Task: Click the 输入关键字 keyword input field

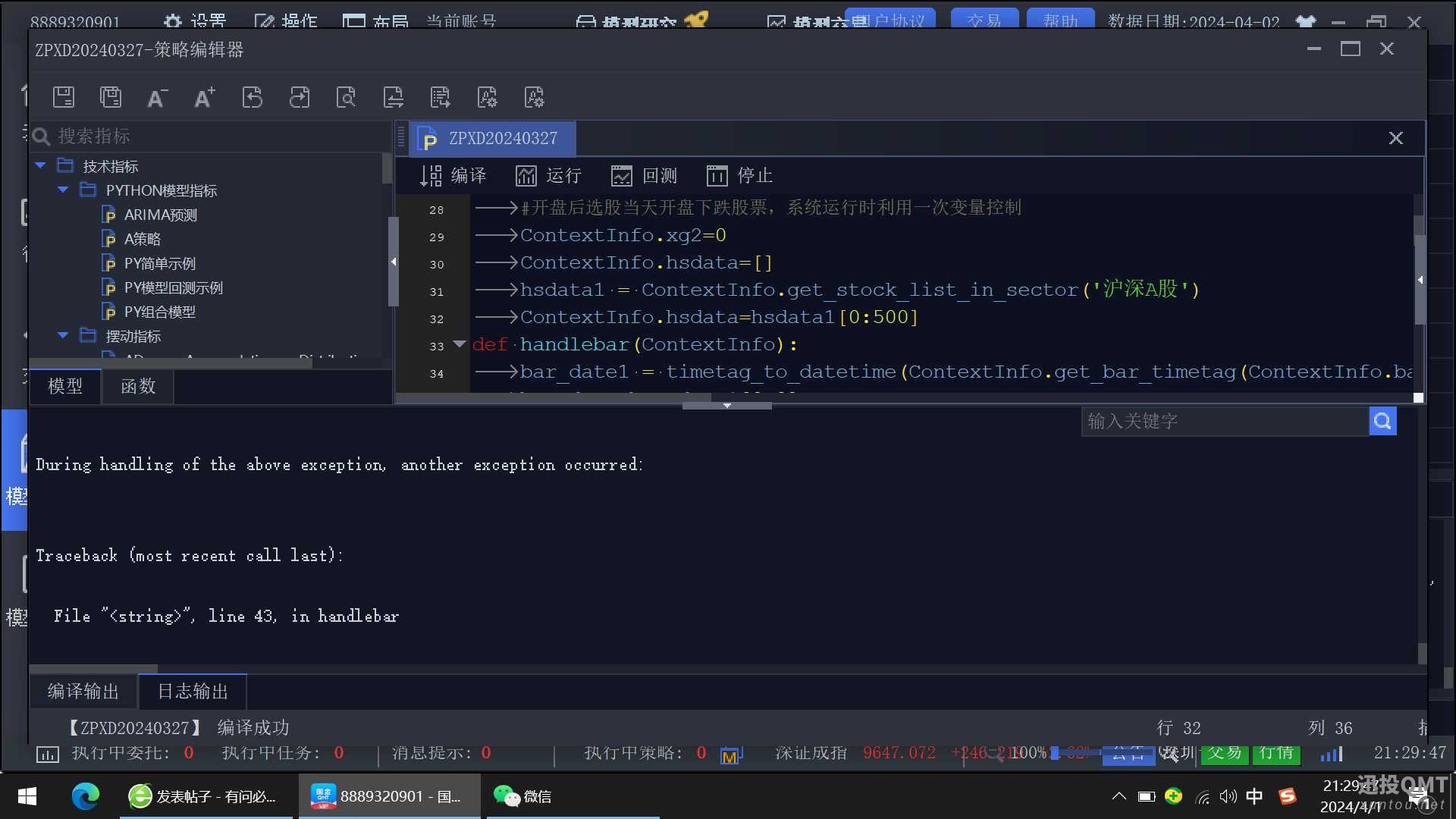Action: pyautogui.click(x=1225, y=421)
